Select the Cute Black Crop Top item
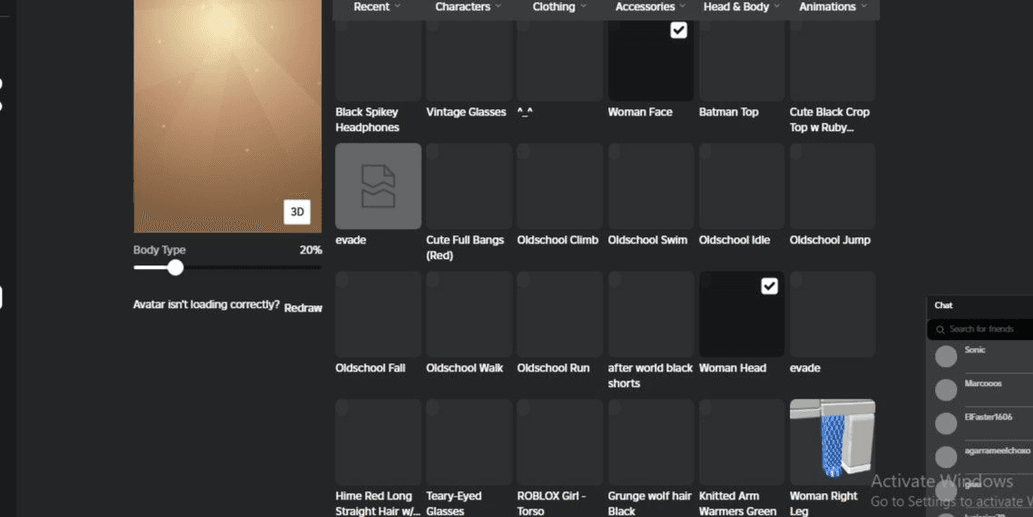 tap(833, 59)
